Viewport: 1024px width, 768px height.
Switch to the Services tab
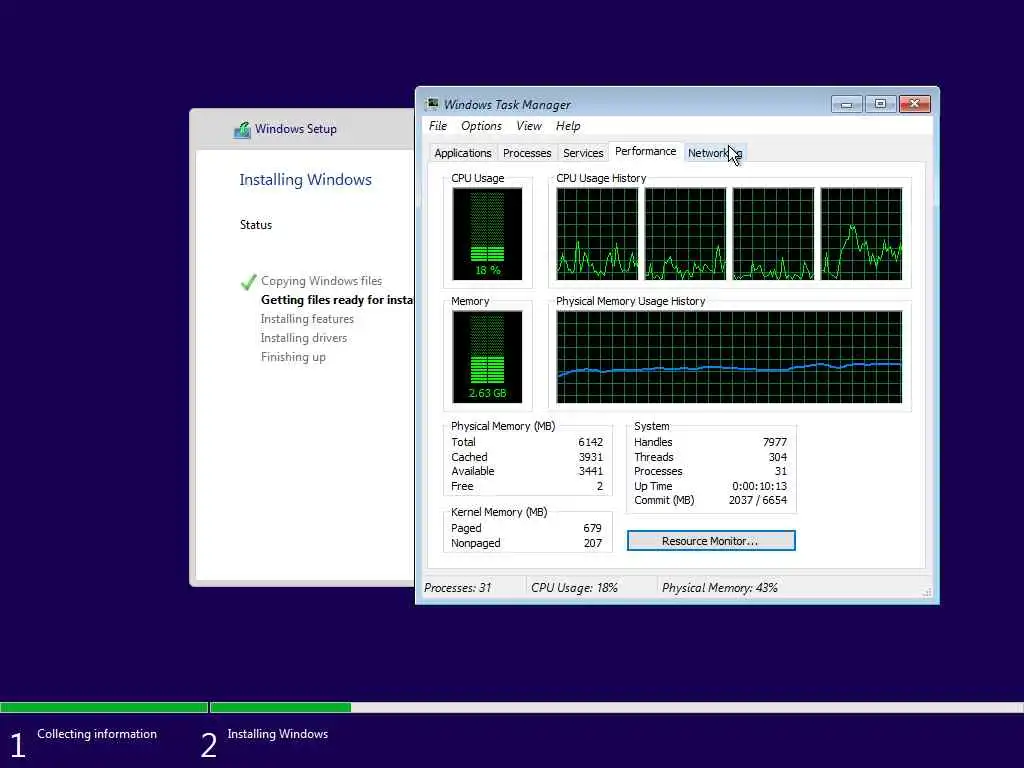click(x=583, y=153)
